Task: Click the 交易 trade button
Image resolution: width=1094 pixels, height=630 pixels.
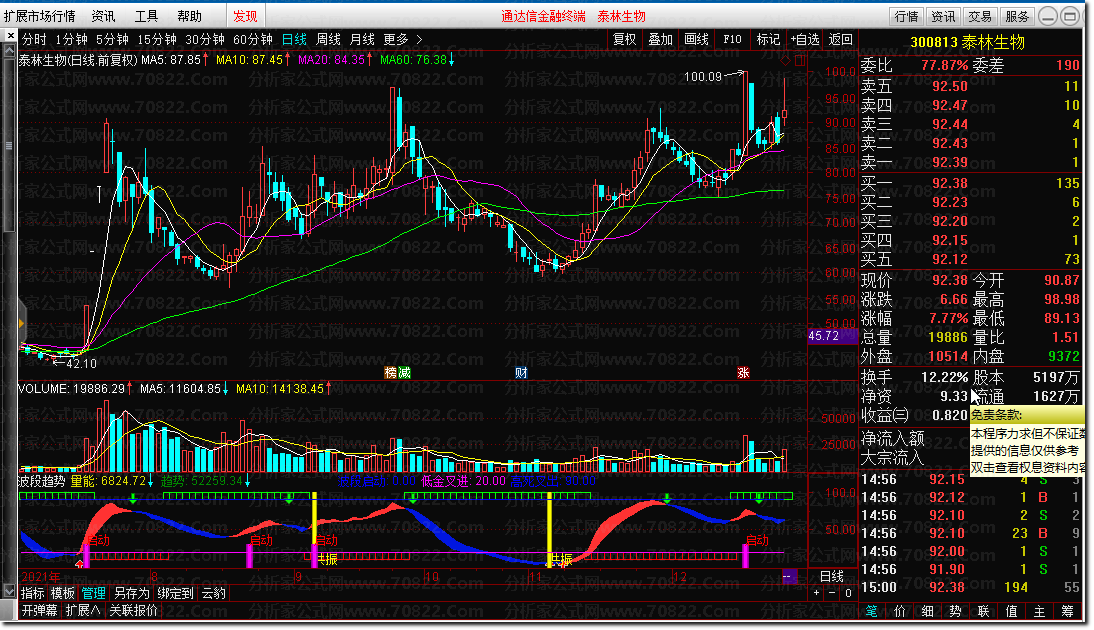Action: coord(980,16)
